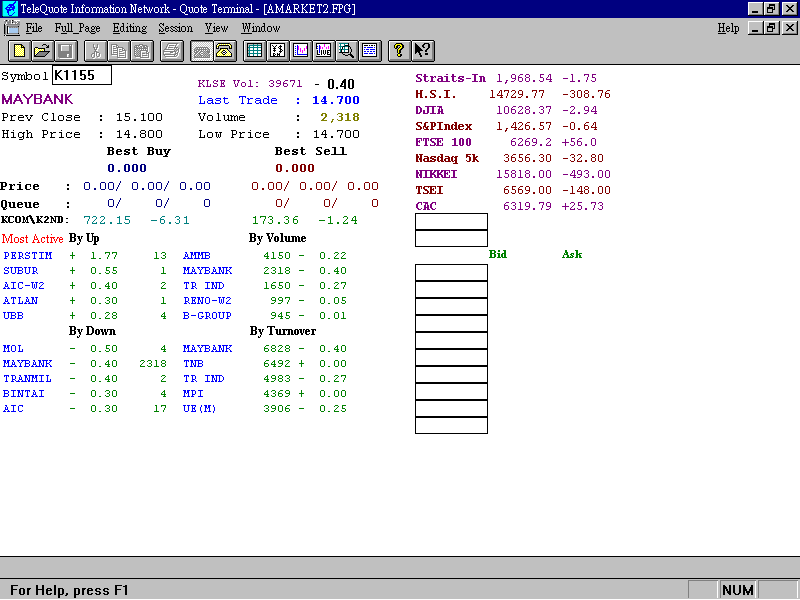
Task: Click the TeleQuote application icon in title bar
Action: 10,9
